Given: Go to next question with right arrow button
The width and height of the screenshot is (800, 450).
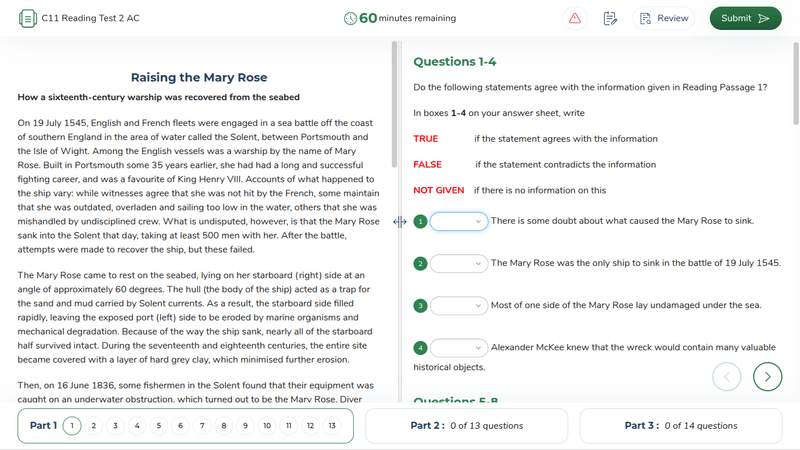Looking at the screenshot, I should coord(767,377).
